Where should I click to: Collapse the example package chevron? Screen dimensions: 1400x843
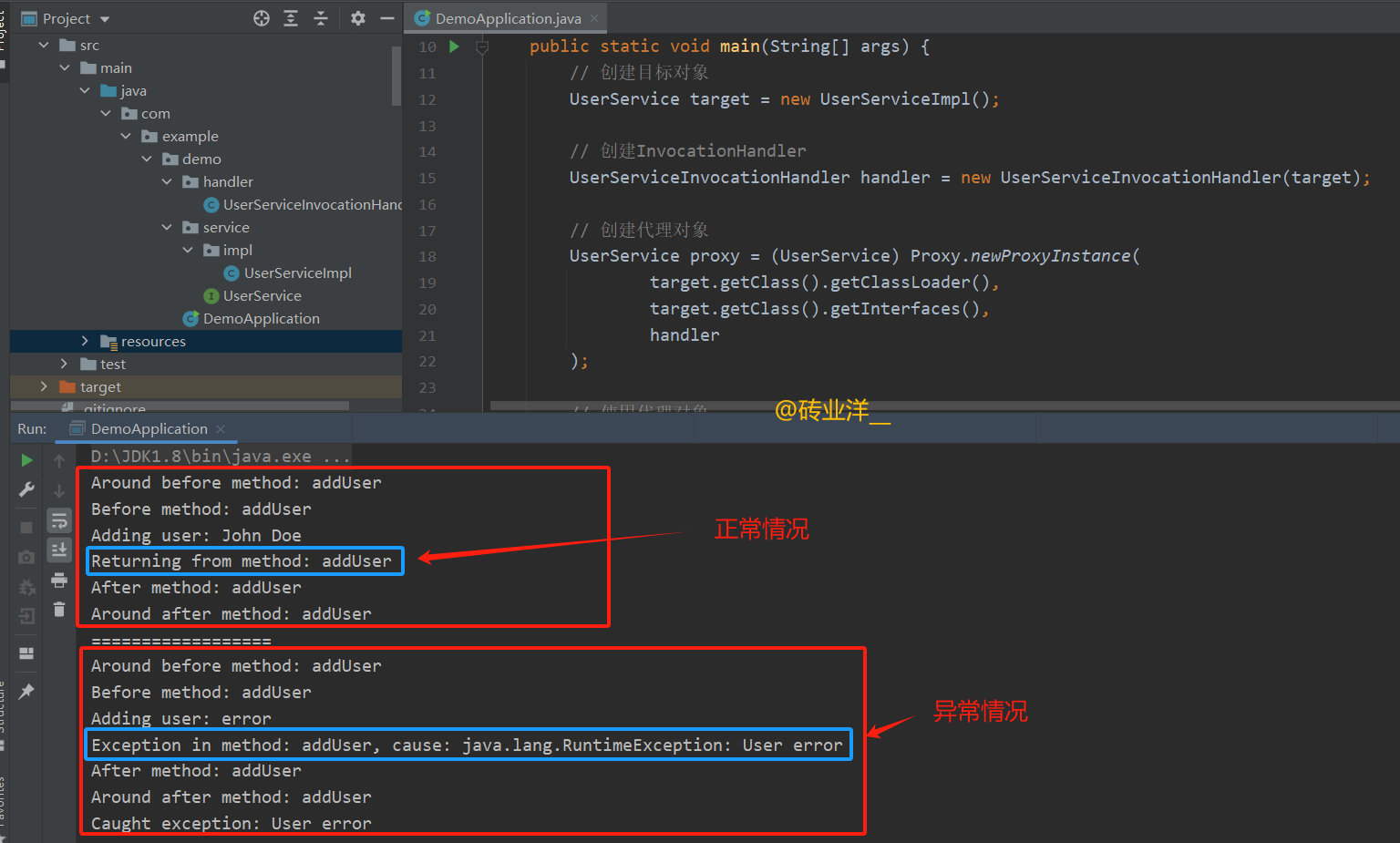point(126,136)
